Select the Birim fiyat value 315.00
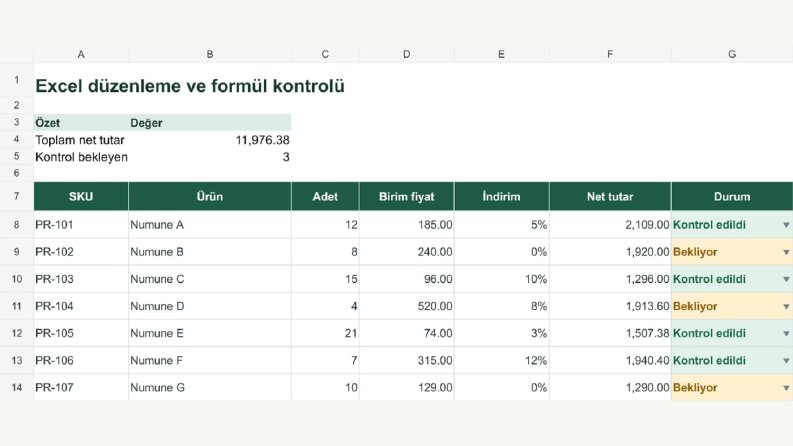The width and height of the screenshot is (793, 446). pos(407,361)
